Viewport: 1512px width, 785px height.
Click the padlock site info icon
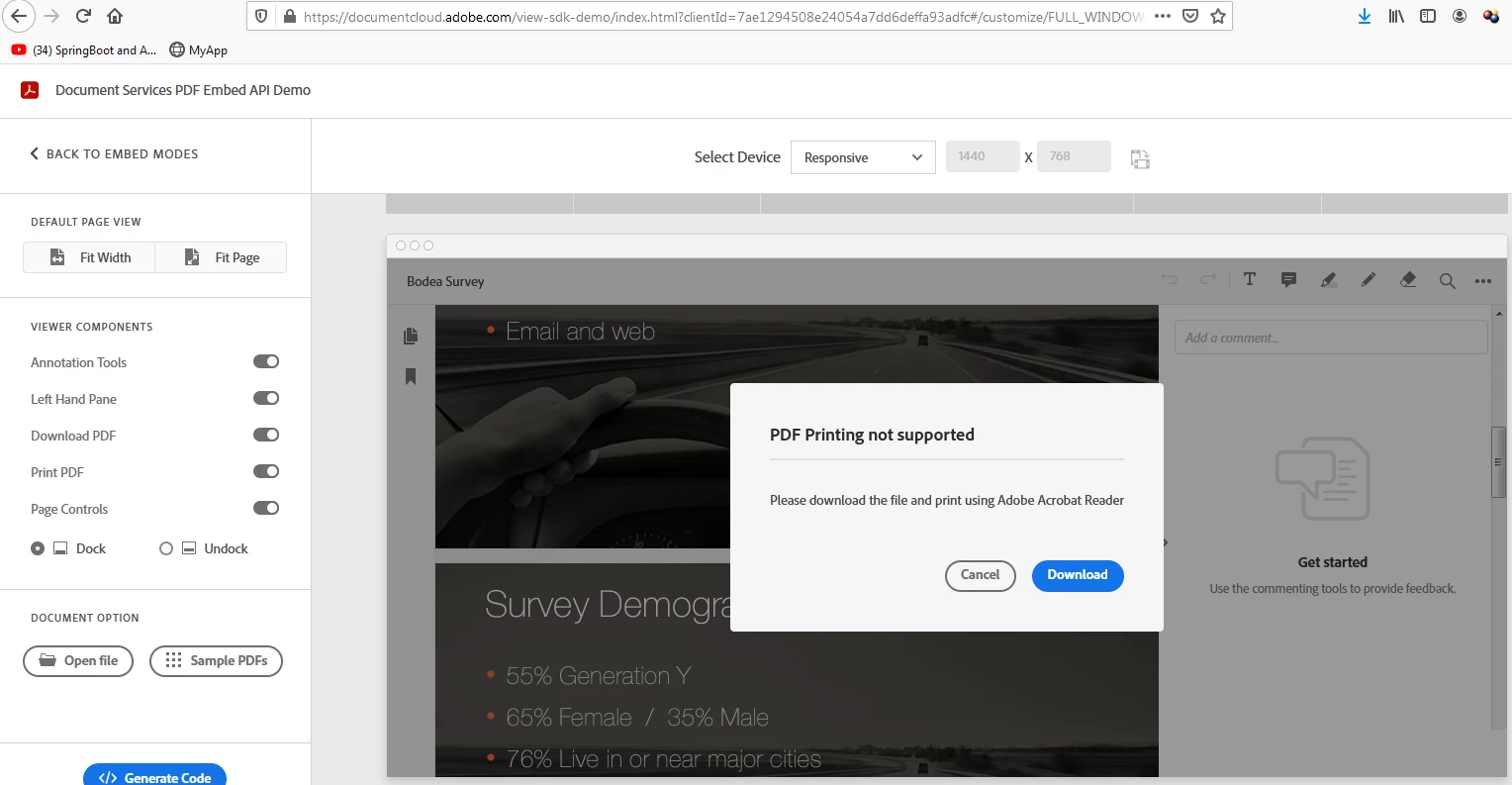coord(289,16)
